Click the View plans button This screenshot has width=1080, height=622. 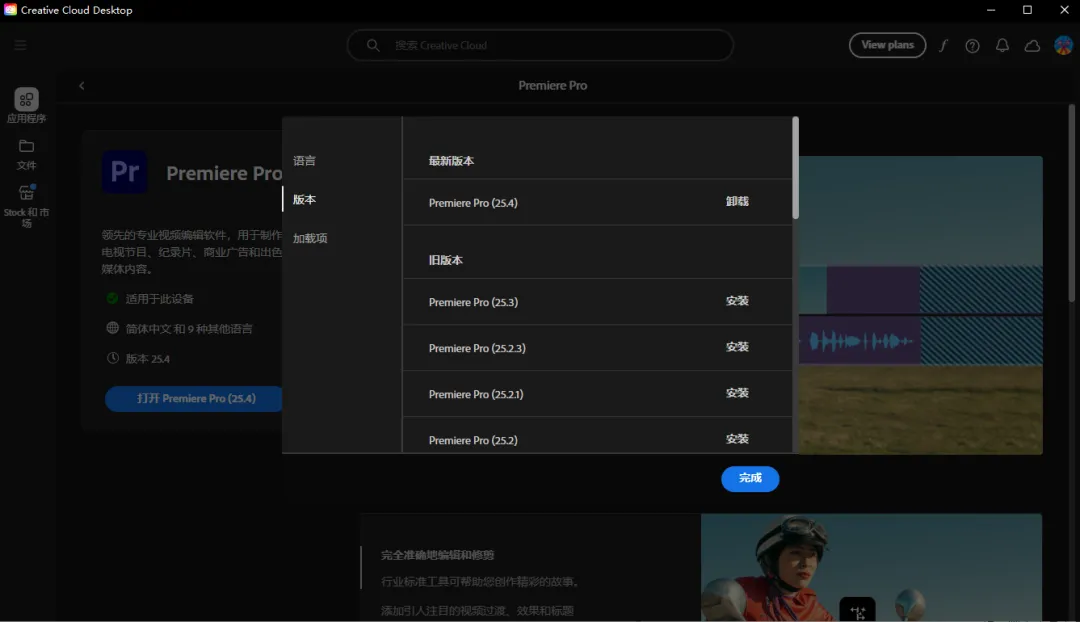tap(887, 45)
